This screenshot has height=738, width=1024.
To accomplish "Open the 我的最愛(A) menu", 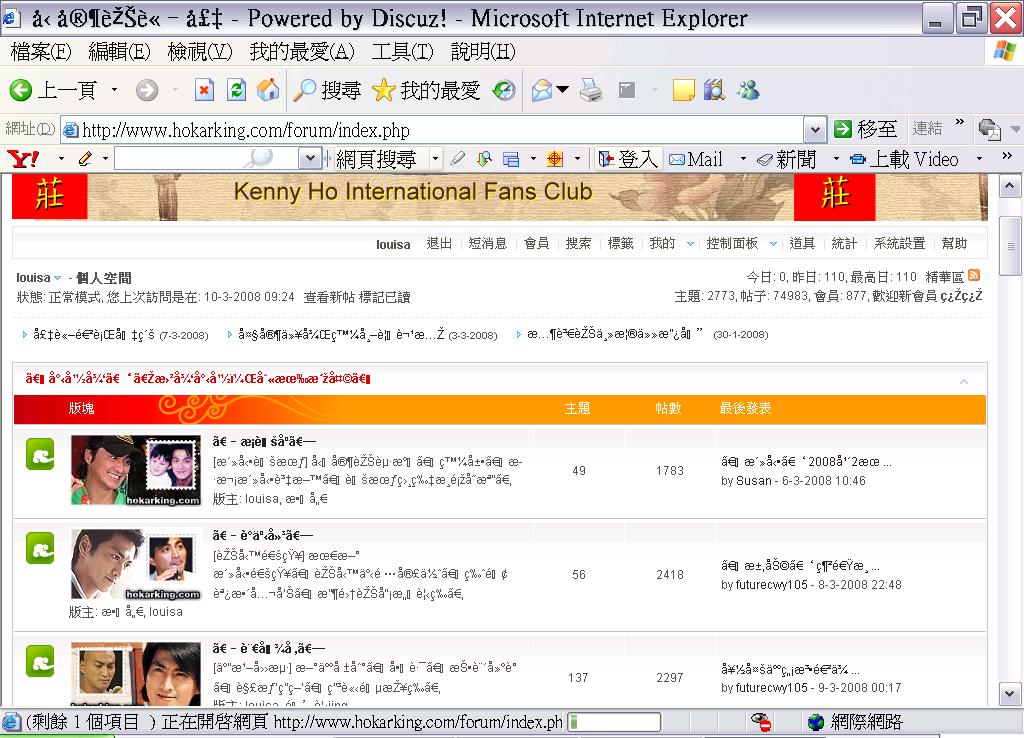I will pos(302,52).
